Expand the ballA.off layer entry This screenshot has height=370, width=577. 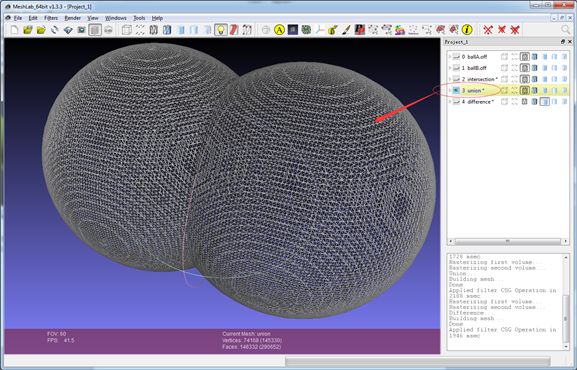[450, 57]
